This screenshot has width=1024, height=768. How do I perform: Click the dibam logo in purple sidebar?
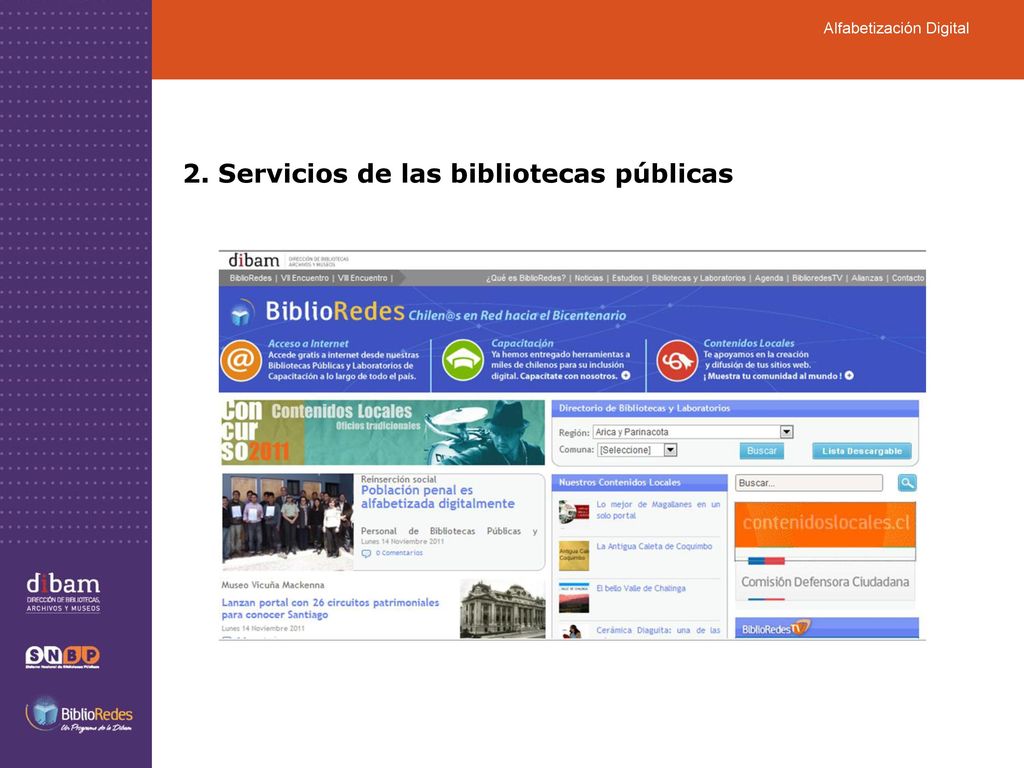click(x=63, y=593)
